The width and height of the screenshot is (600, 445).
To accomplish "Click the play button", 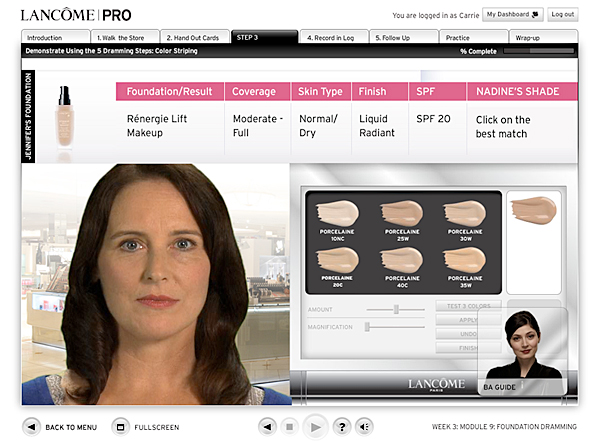I will click(315, 427).
